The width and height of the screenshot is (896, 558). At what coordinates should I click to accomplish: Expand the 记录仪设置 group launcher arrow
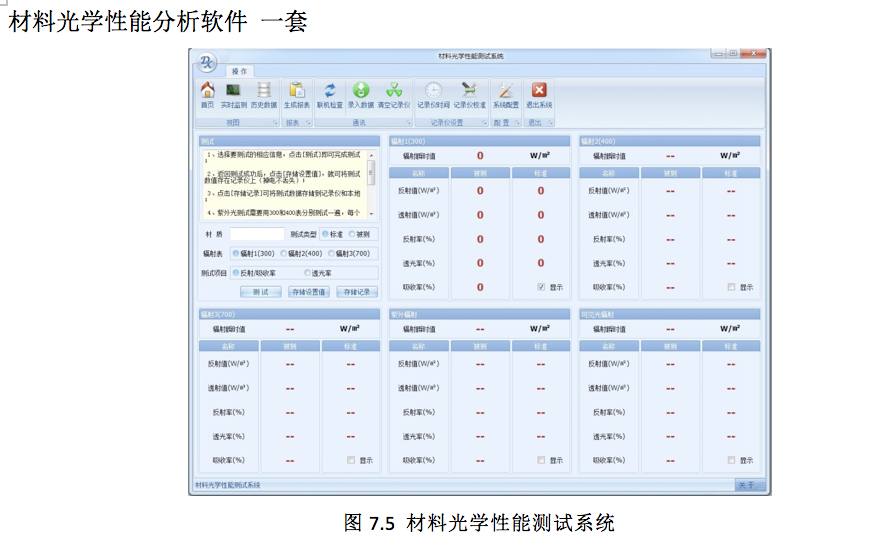[484, 123]
